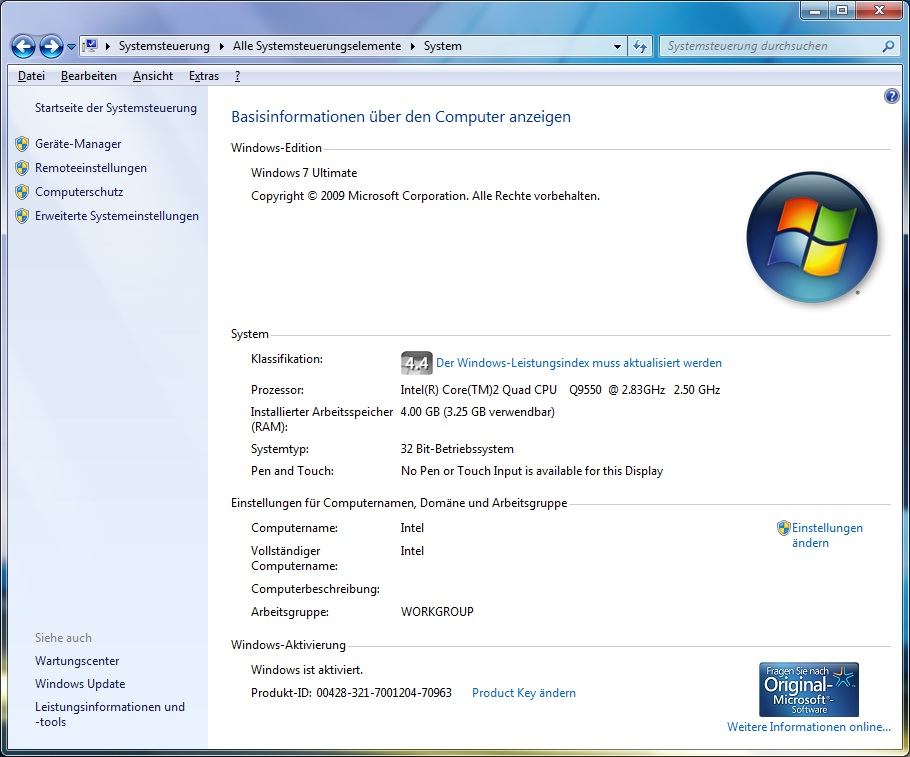The image size is (910, 757).
Task: Click the 4.00 GB RAM value
Action: click(477, 412)
